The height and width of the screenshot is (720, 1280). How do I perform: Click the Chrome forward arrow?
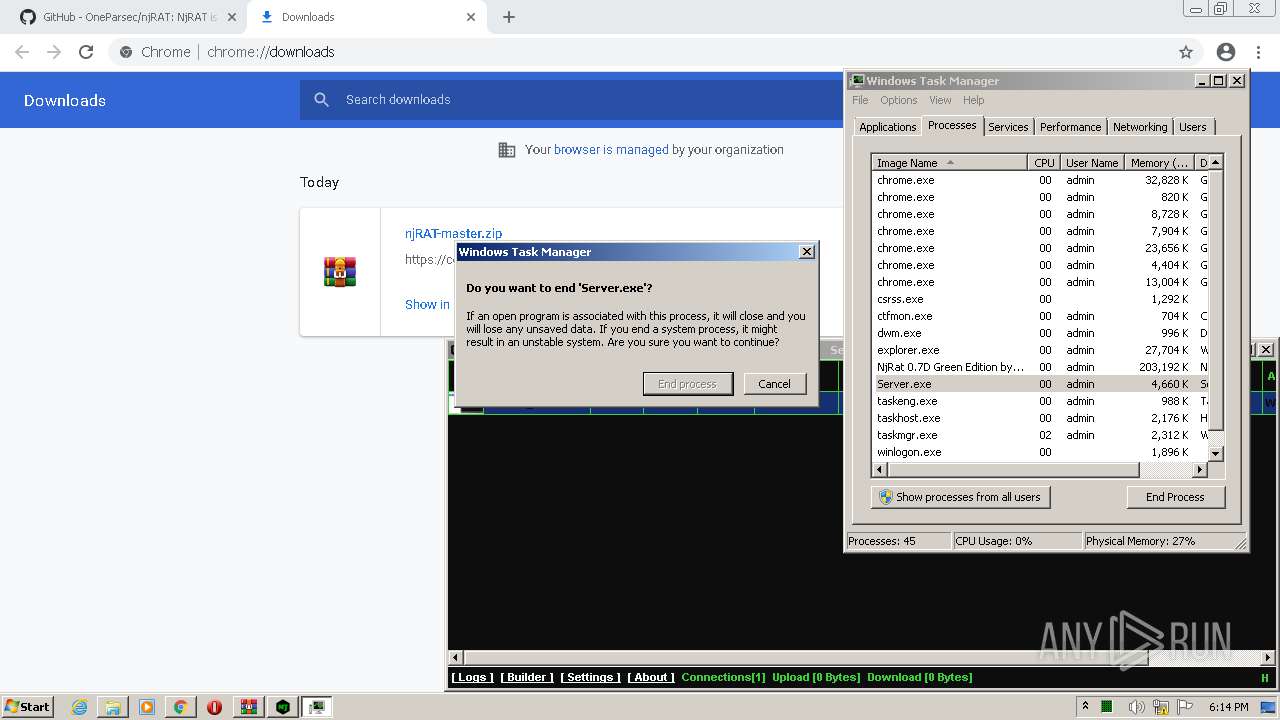pyautogui.click(x=54, y=52)
